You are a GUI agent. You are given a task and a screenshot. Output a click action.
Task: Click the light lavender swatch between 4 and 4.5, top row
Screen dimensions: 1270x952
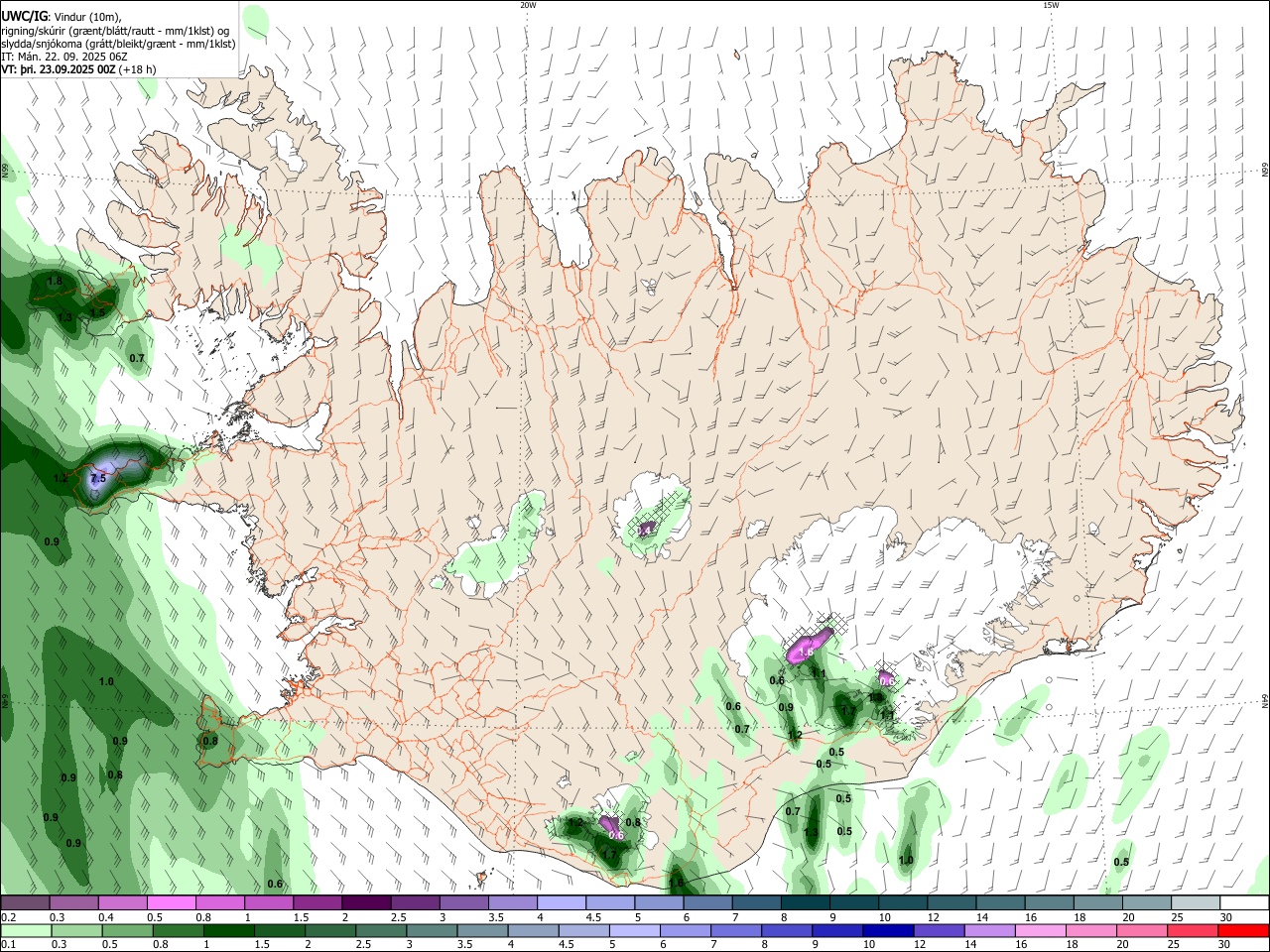tap(562, 902)
